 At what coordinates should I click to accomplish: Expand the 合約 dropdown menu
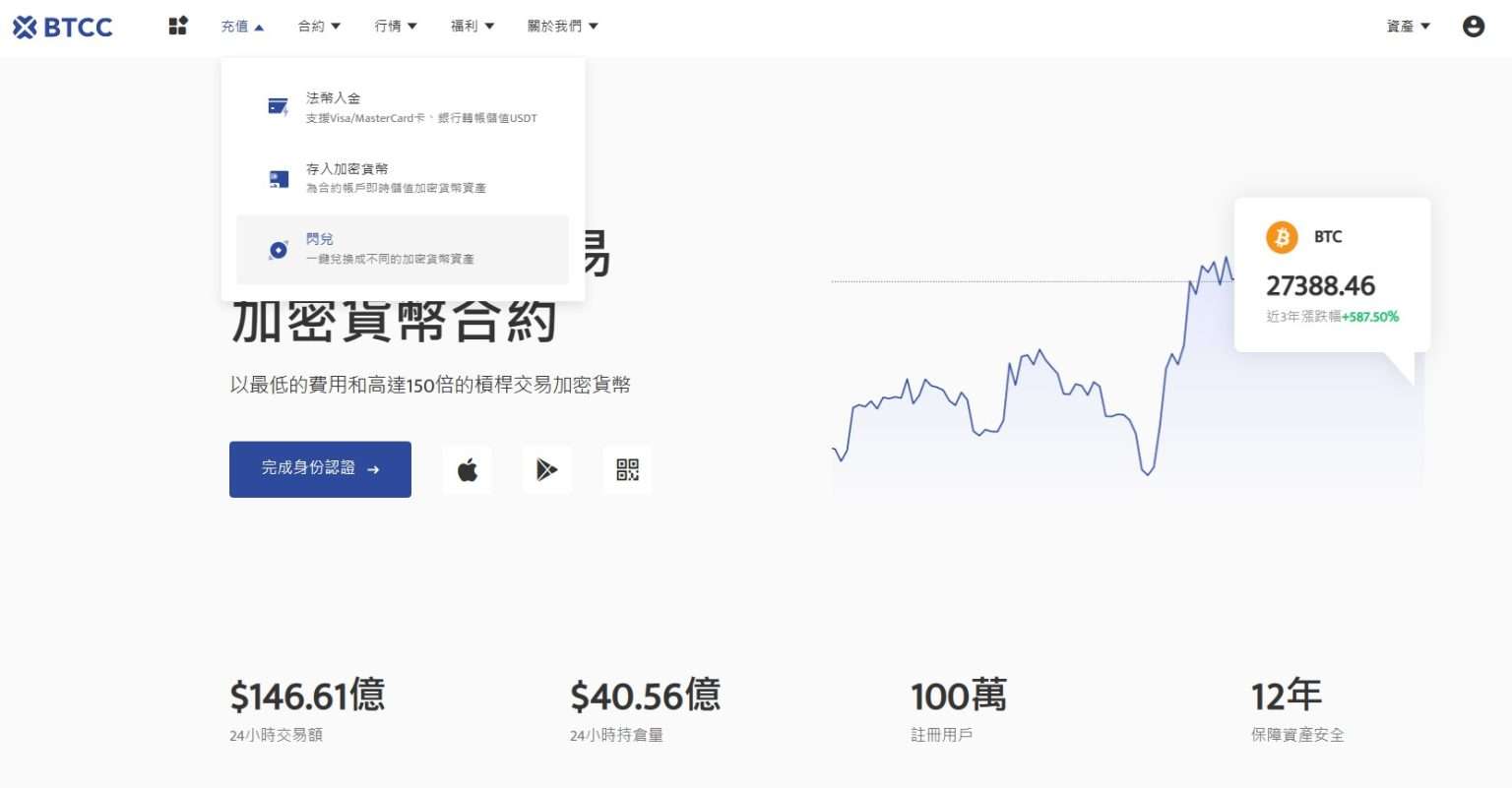click(x=317, y=27)
